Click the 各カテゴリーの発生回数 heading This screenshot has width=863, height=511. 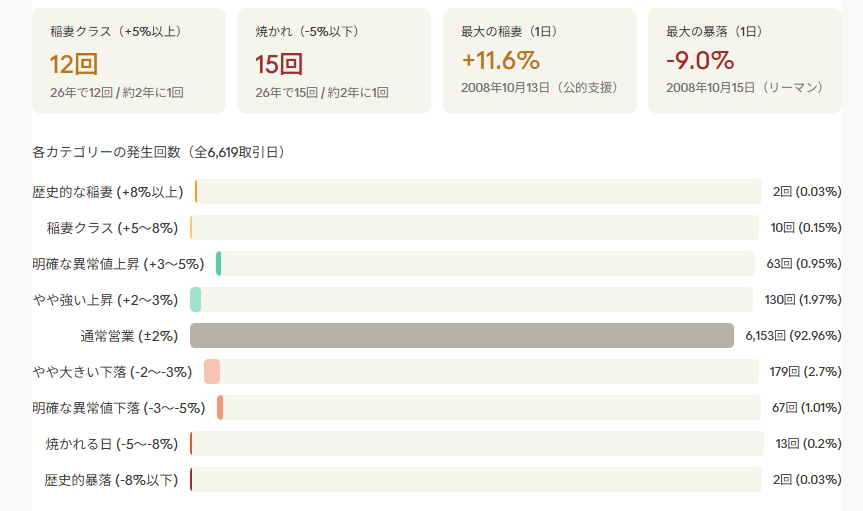159,153
